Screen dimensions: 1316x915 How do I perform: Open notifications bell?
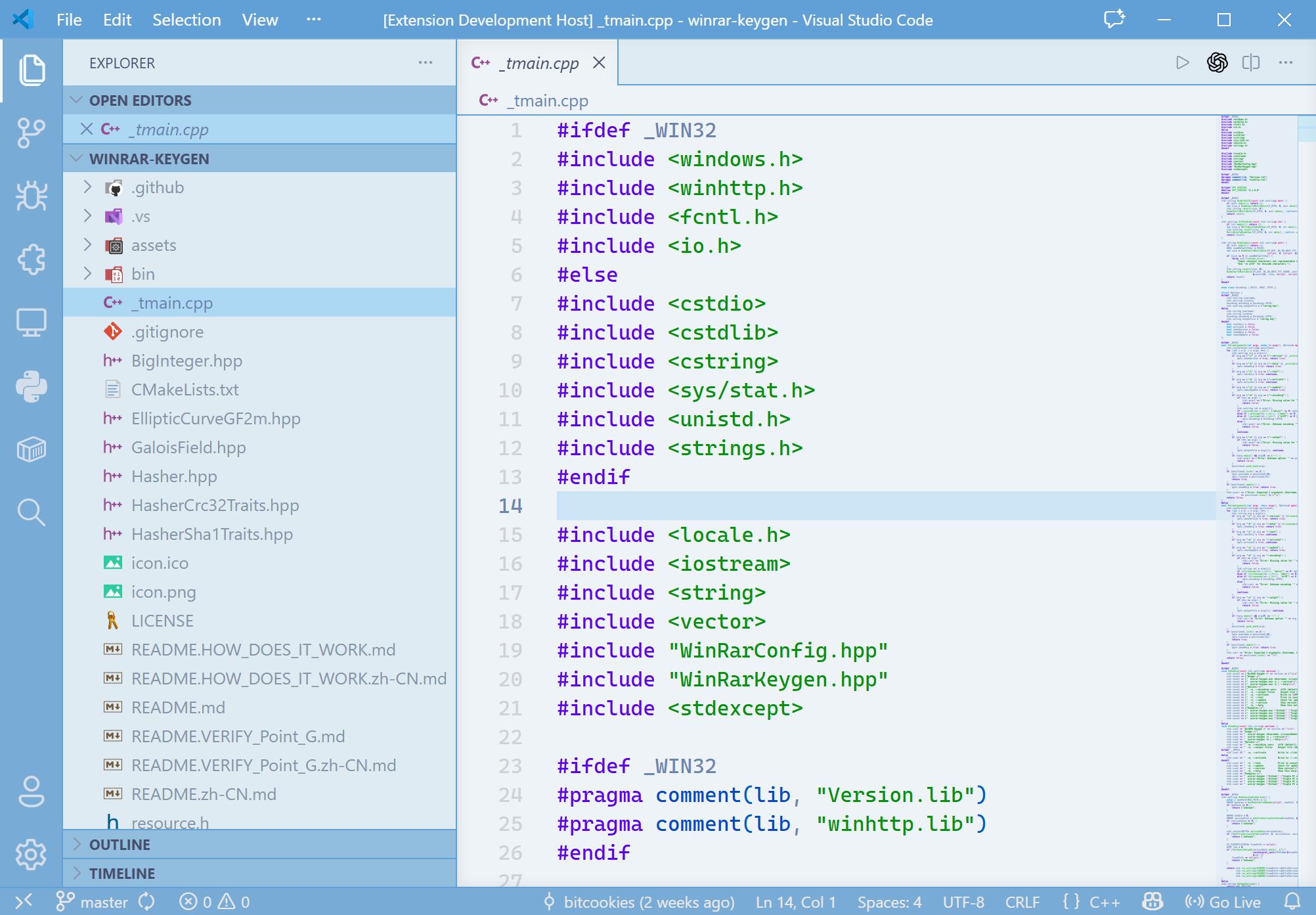pyautogui.click(x=1292, y=902)
